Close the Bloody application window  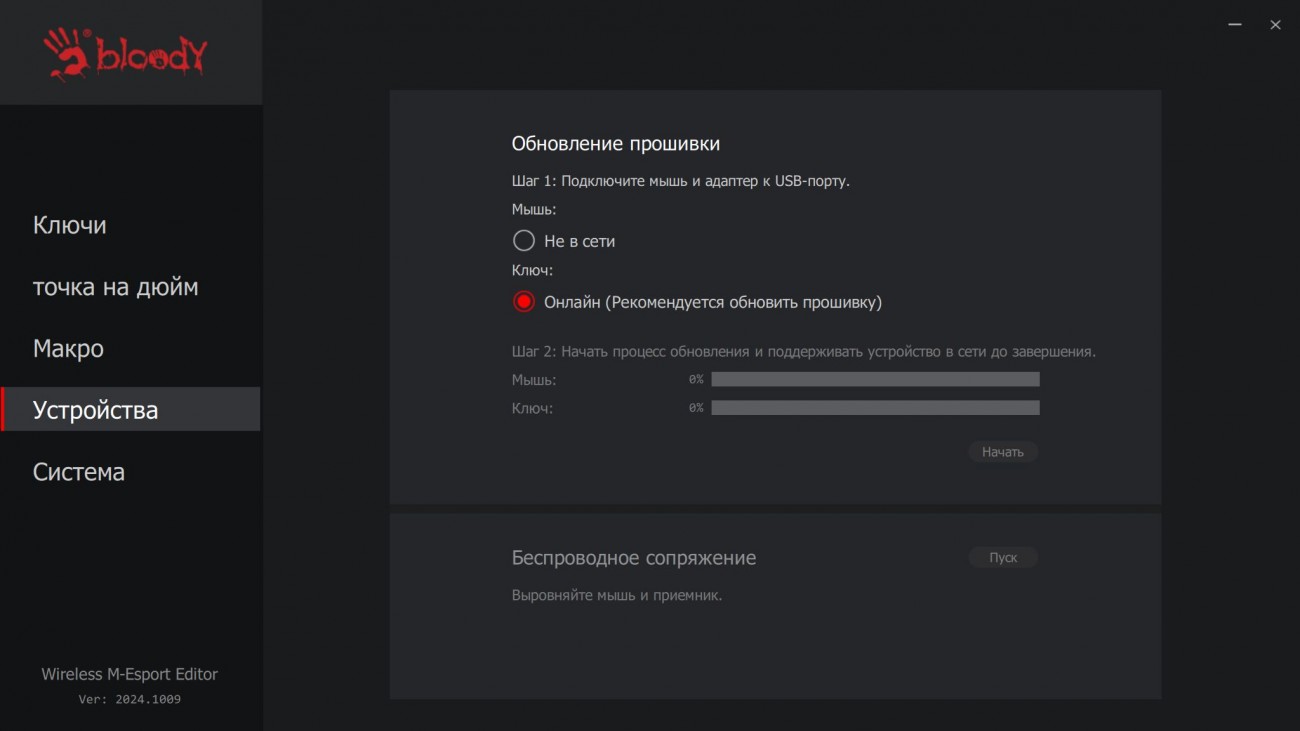click(x=1275, y=25)
